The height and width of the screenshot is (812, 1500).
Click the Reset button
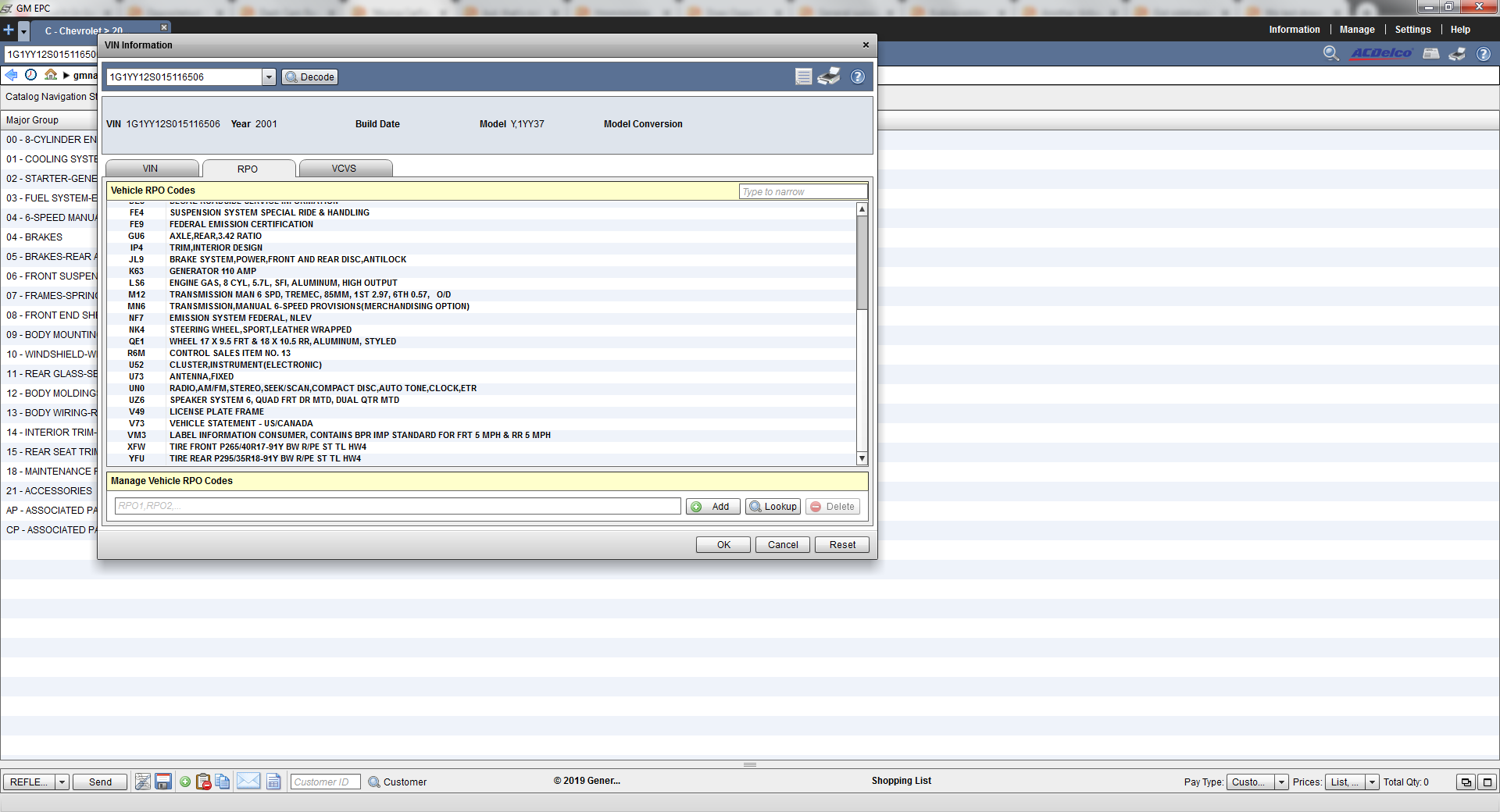[x=842, y=545]
